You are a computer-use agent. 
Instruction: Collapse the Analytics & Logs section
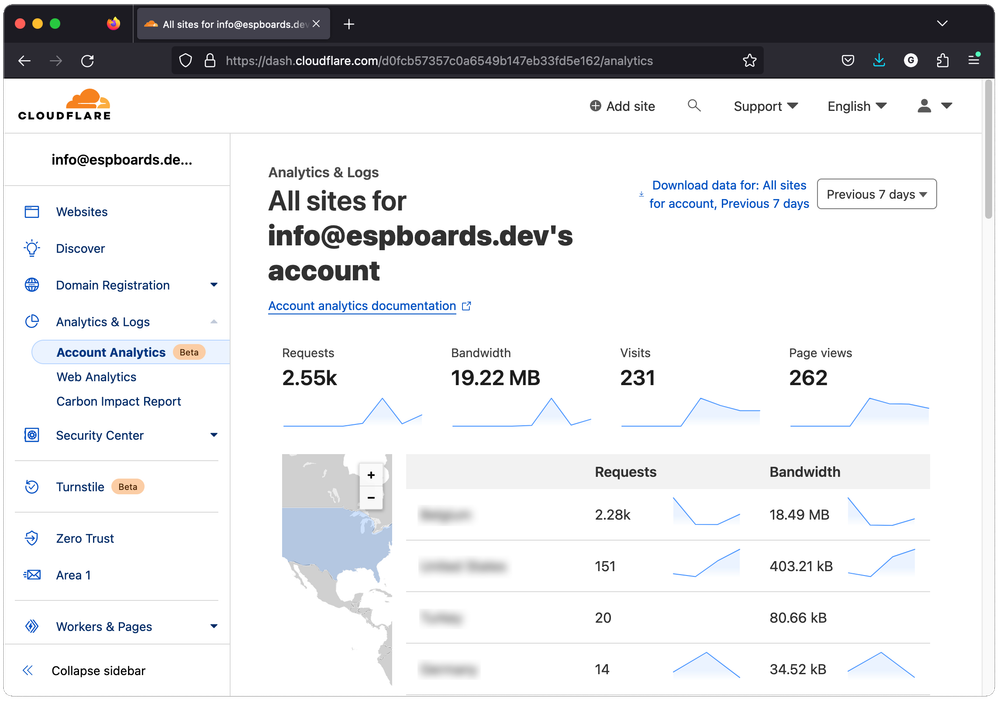pos(213,322)
